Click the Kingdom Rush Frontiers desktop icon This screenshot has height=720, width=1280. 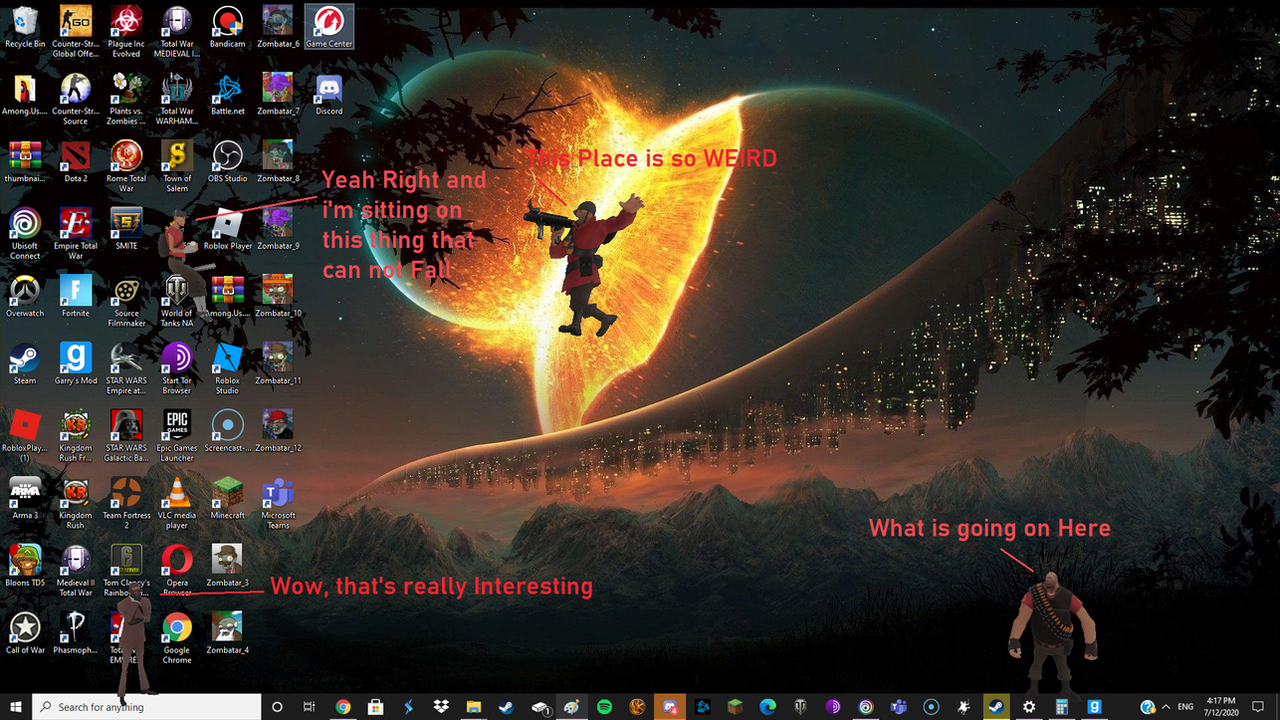click(x=76, y=435)
